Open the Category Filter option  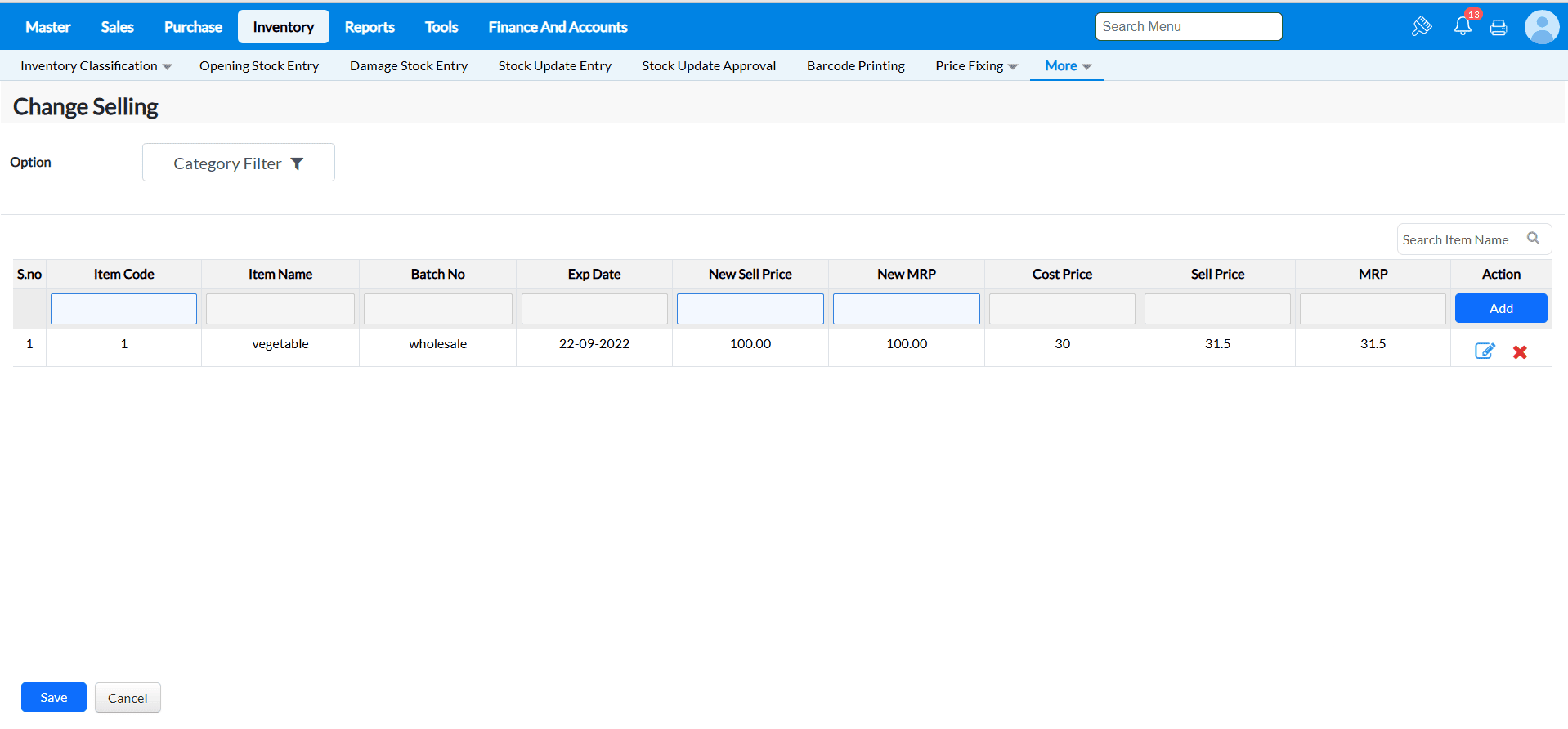(x=238, y=163)
